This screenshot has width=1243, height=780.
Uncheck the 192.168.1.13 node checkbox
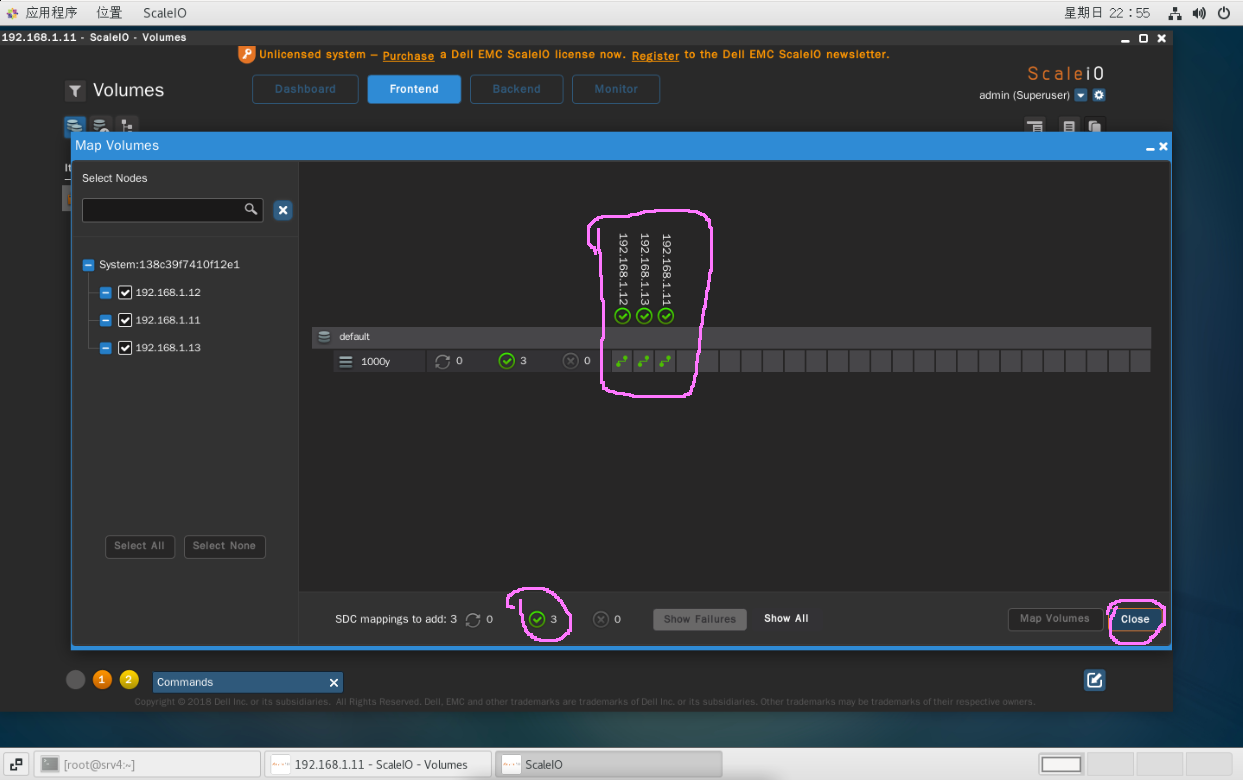125,348
